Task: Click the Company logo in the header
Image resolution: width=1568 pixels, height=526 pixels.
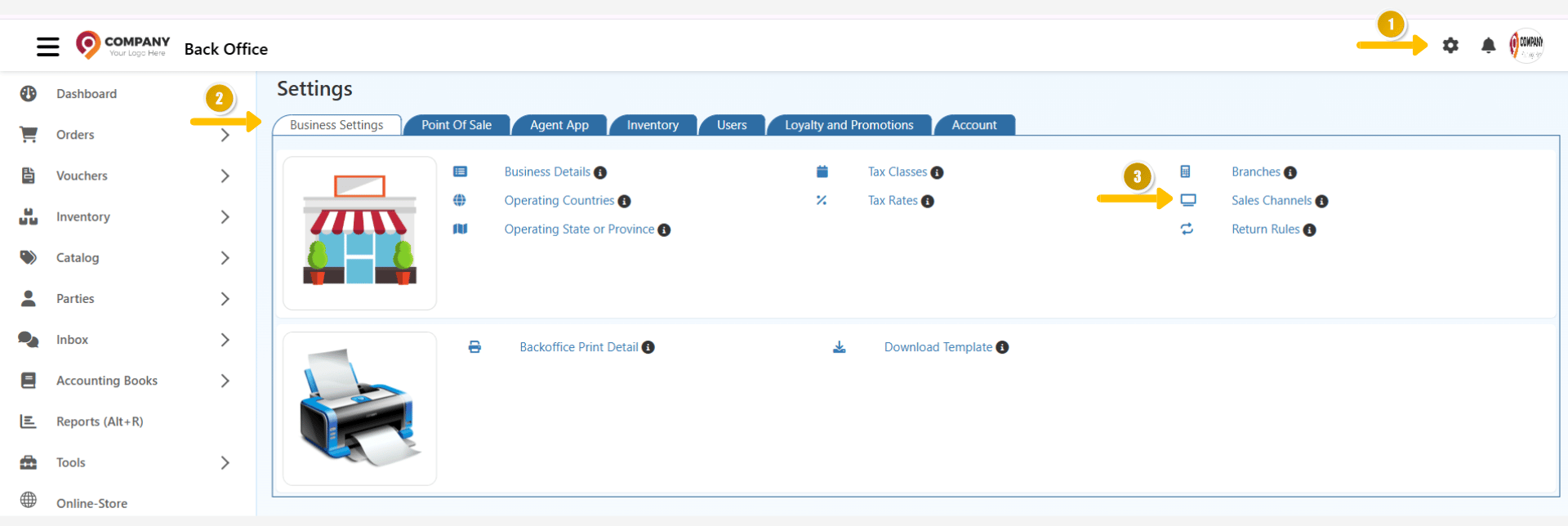Action: [x=123, y=45]
